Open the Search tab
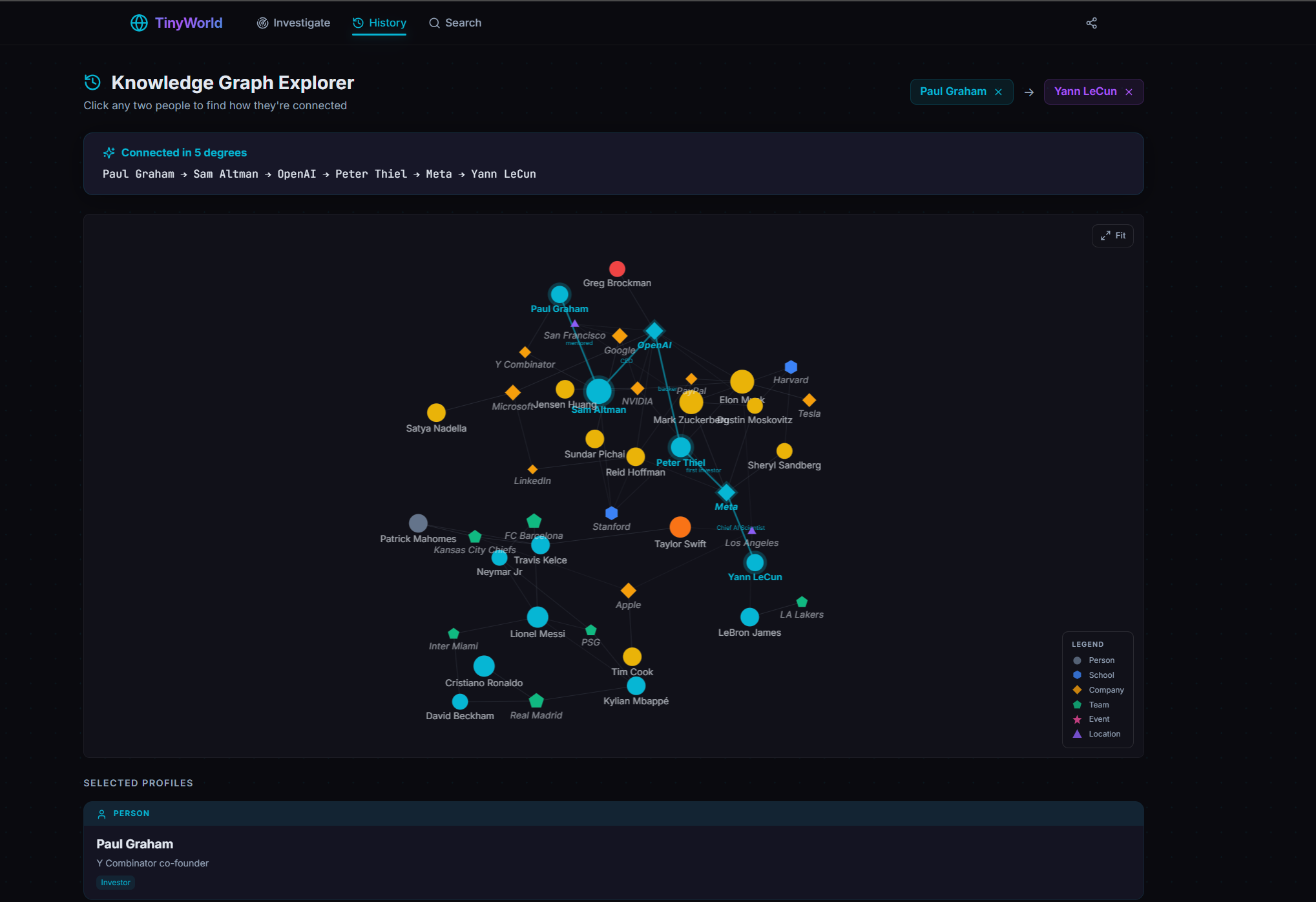The width and height of the screenshot is (1316, 902). coord(455,23)
